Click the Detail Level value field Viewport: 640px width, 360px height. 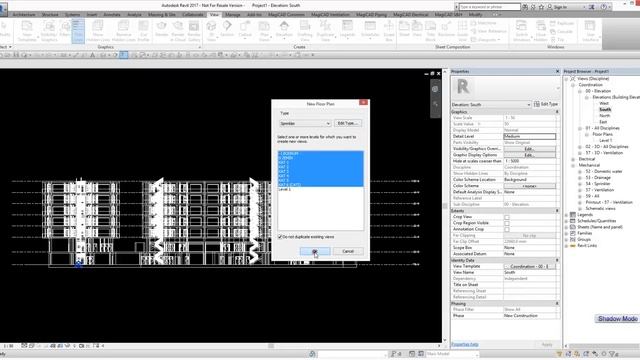click(x=529, y=137)
